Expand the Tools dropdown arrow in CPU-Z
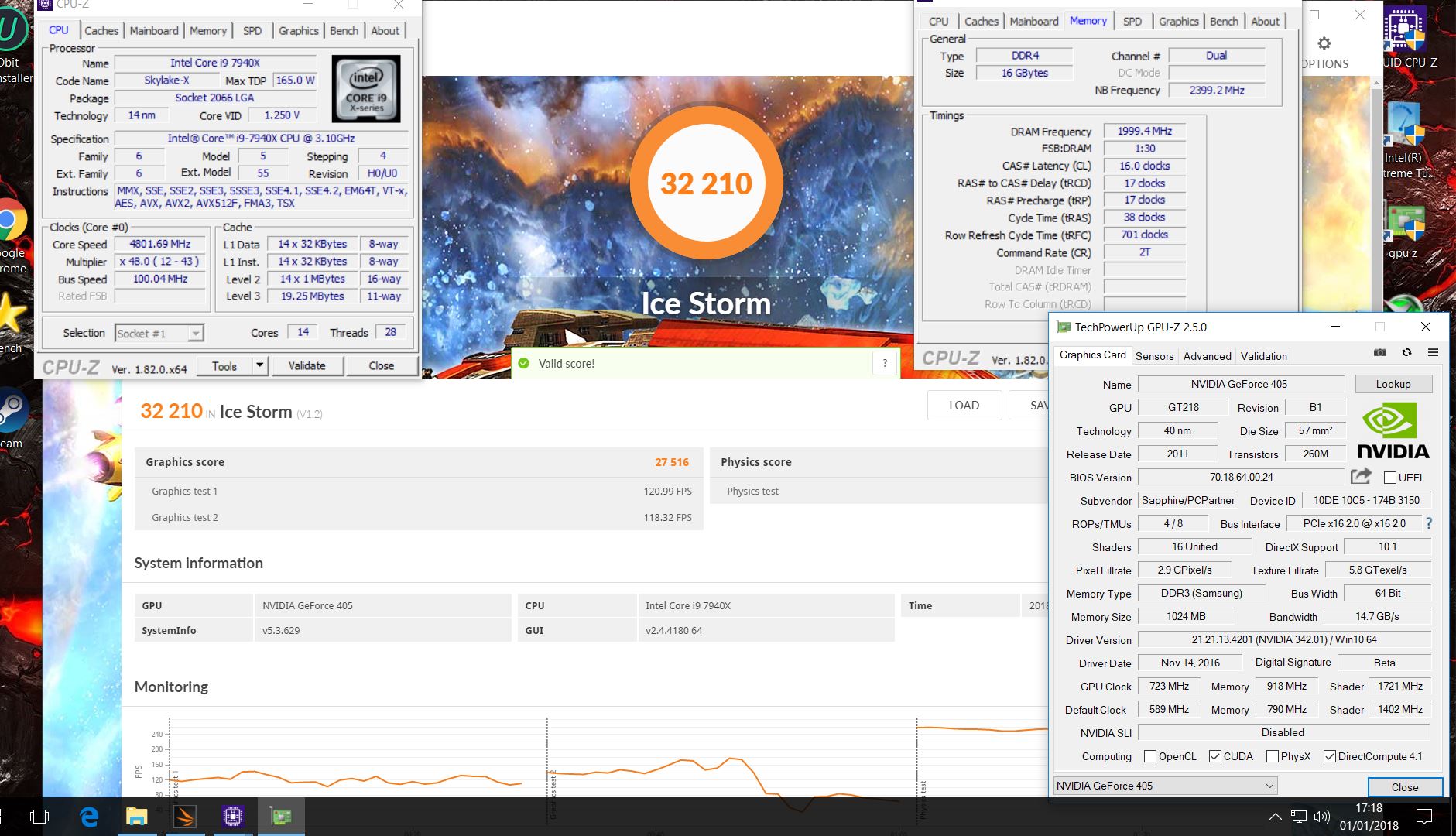Screen dimensions: 1456x836 (x=260, y=365)
